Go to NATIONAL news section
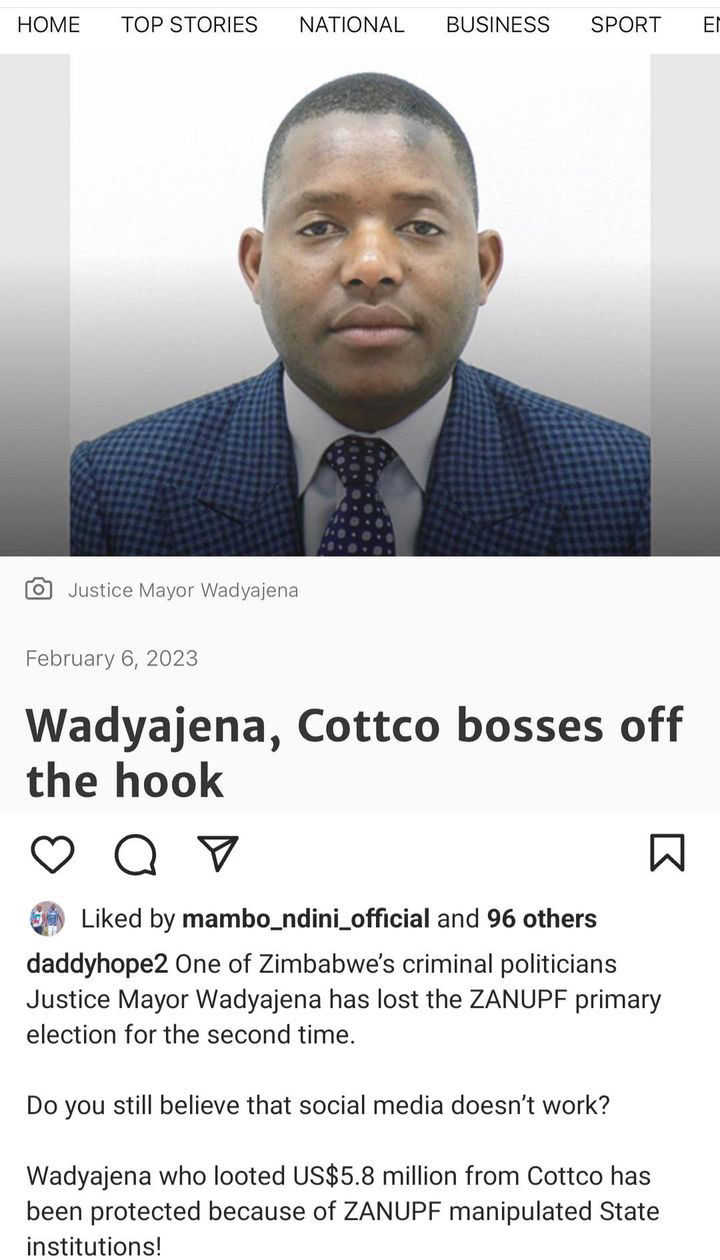The height and width of the screenshot is (1260, 720). point(352,25)
